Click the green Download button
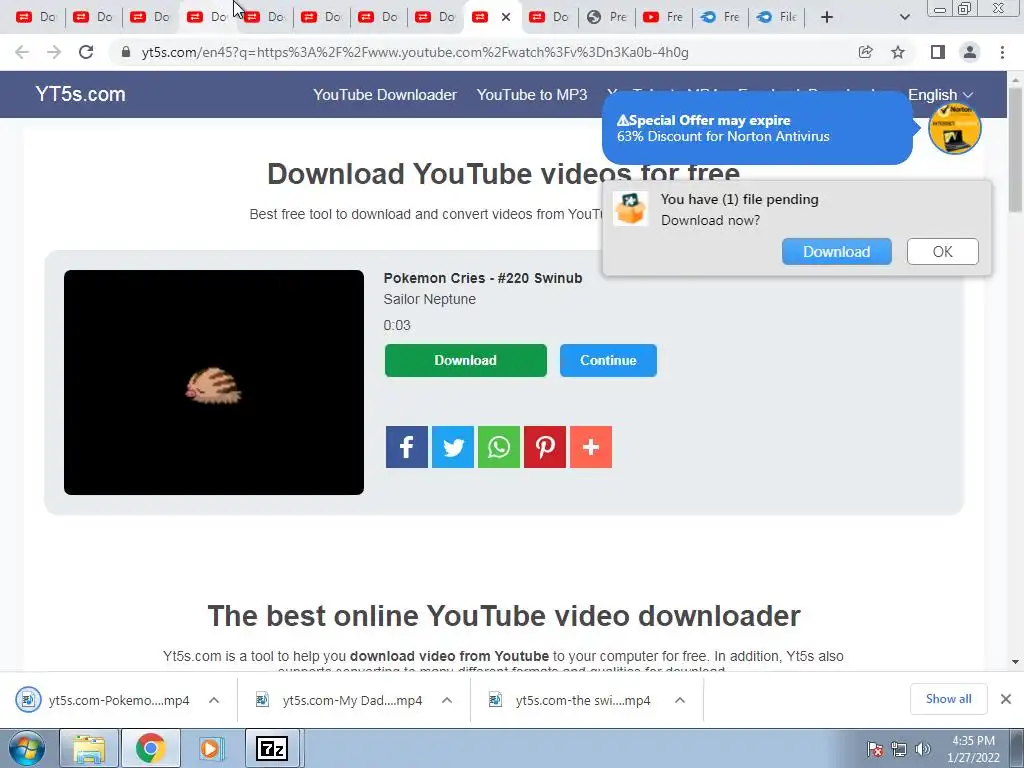This screenshot has height=768, width=1024. click(x=466, y=360)
